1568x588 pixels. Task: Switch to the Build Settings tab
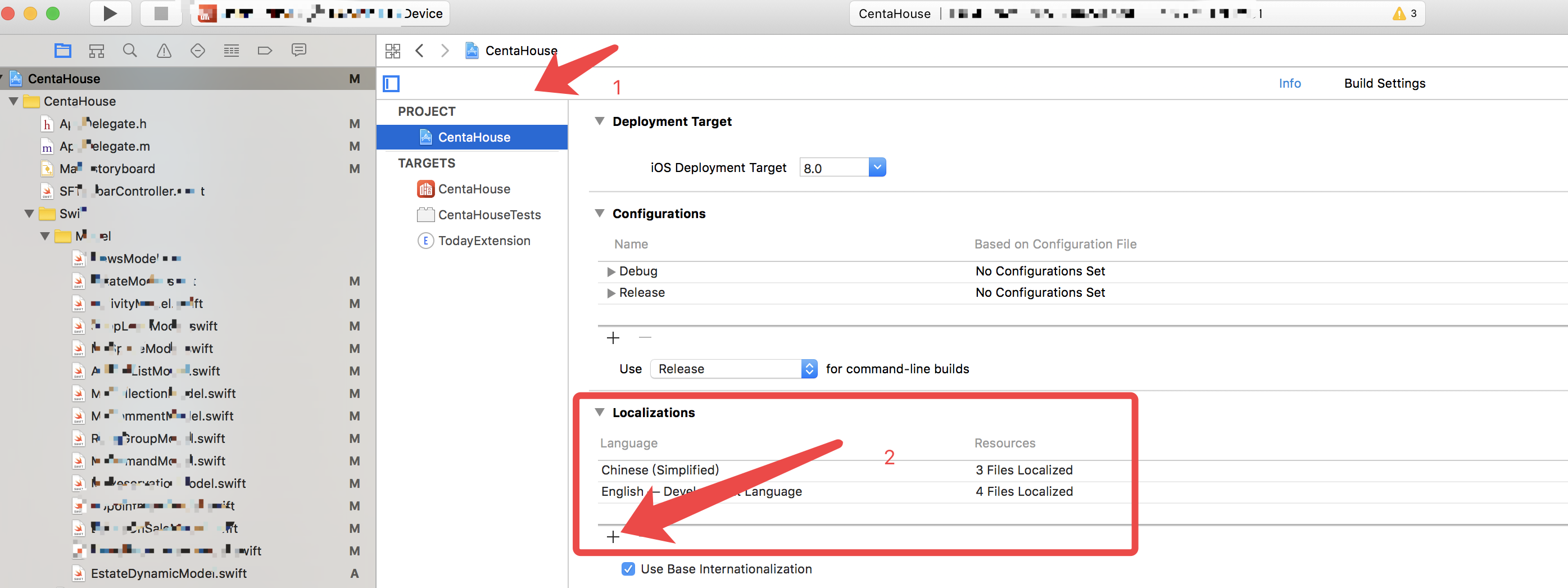pos(1384,83)
